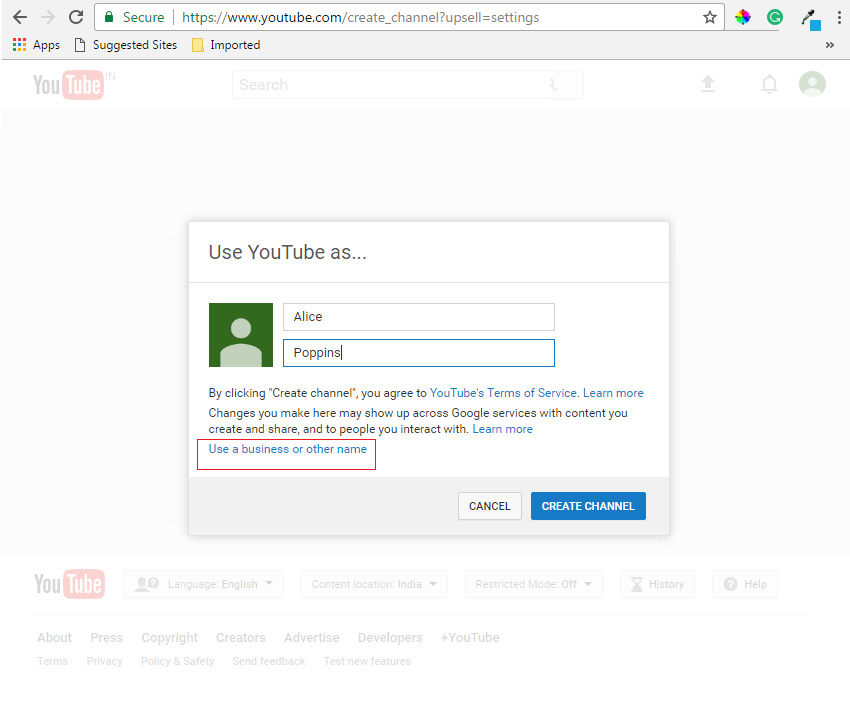This screenshot has width=850, height=706.
Task: Click Use a business or other name
Action: 287,449
